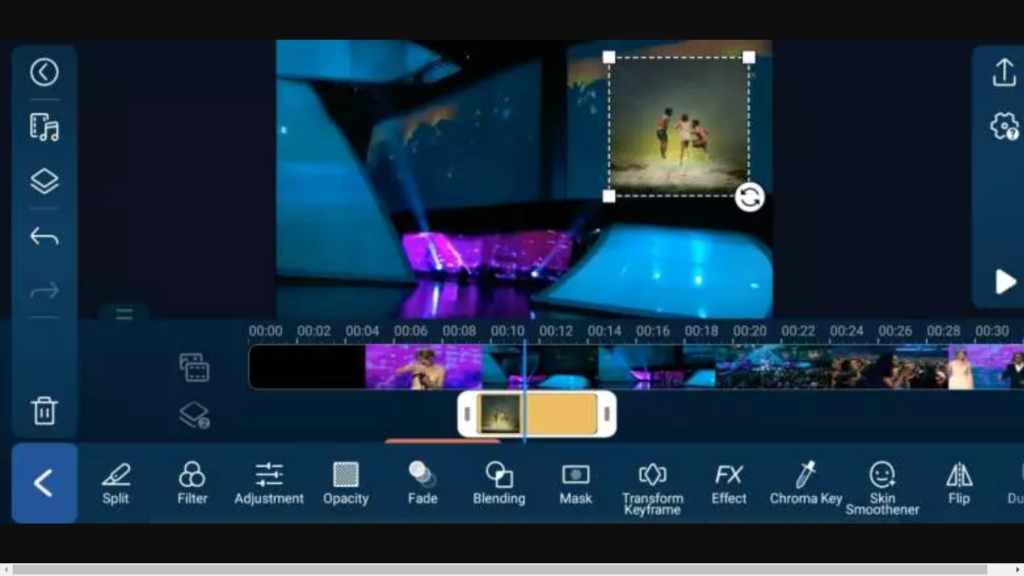
Task: Flip the selected overlay clip
Action: point(957,483)
